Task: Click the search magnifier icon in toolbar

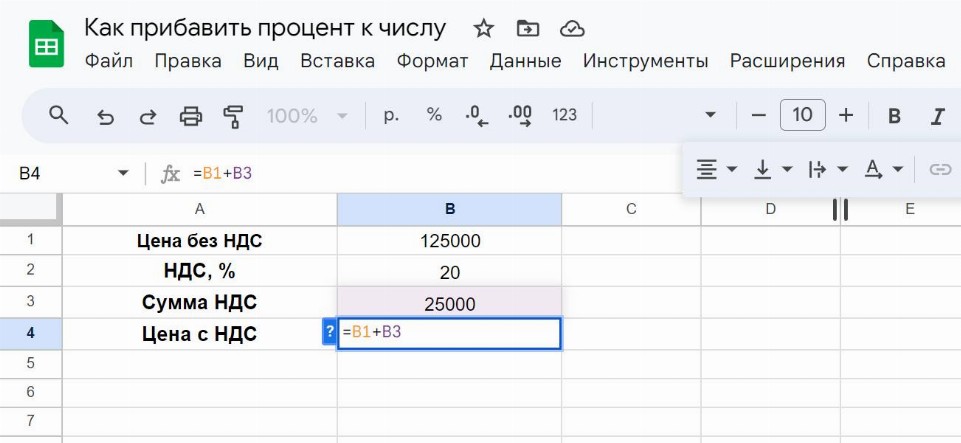Action: point(59,115)
